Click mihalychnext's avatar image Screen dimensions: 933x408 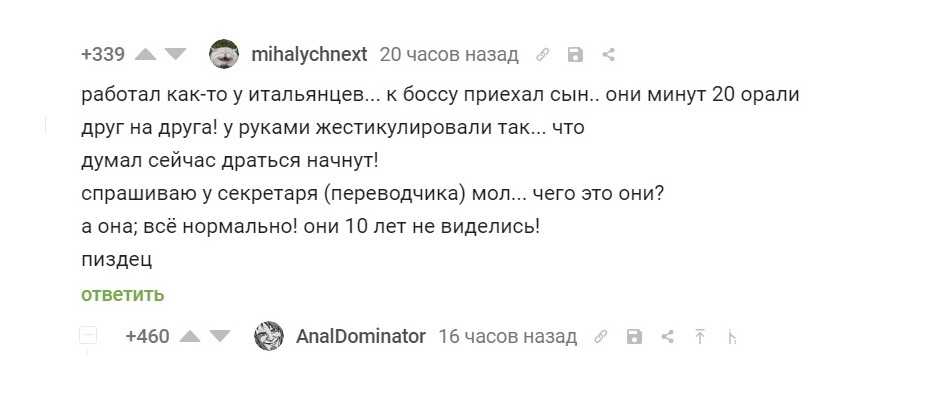coord(223,54)
